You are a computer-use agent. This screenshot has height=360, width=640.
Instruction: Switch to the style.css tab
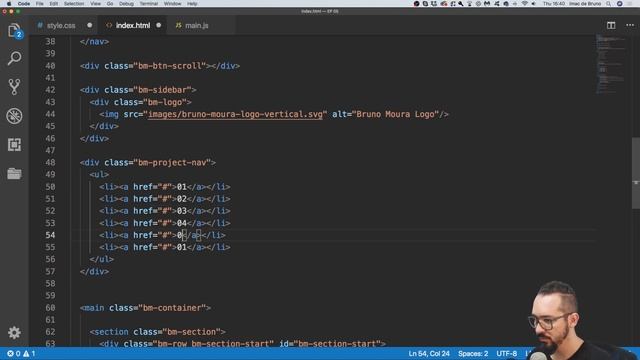[61, 25]
